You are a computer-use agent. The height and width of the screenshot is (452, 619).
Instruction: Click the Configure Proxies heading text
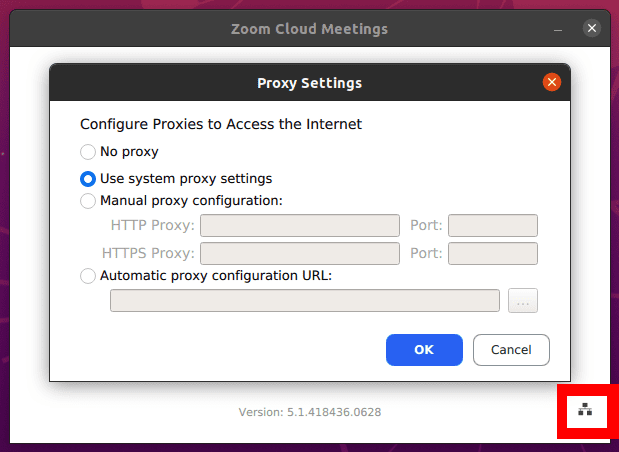click(x=220, y=125)
